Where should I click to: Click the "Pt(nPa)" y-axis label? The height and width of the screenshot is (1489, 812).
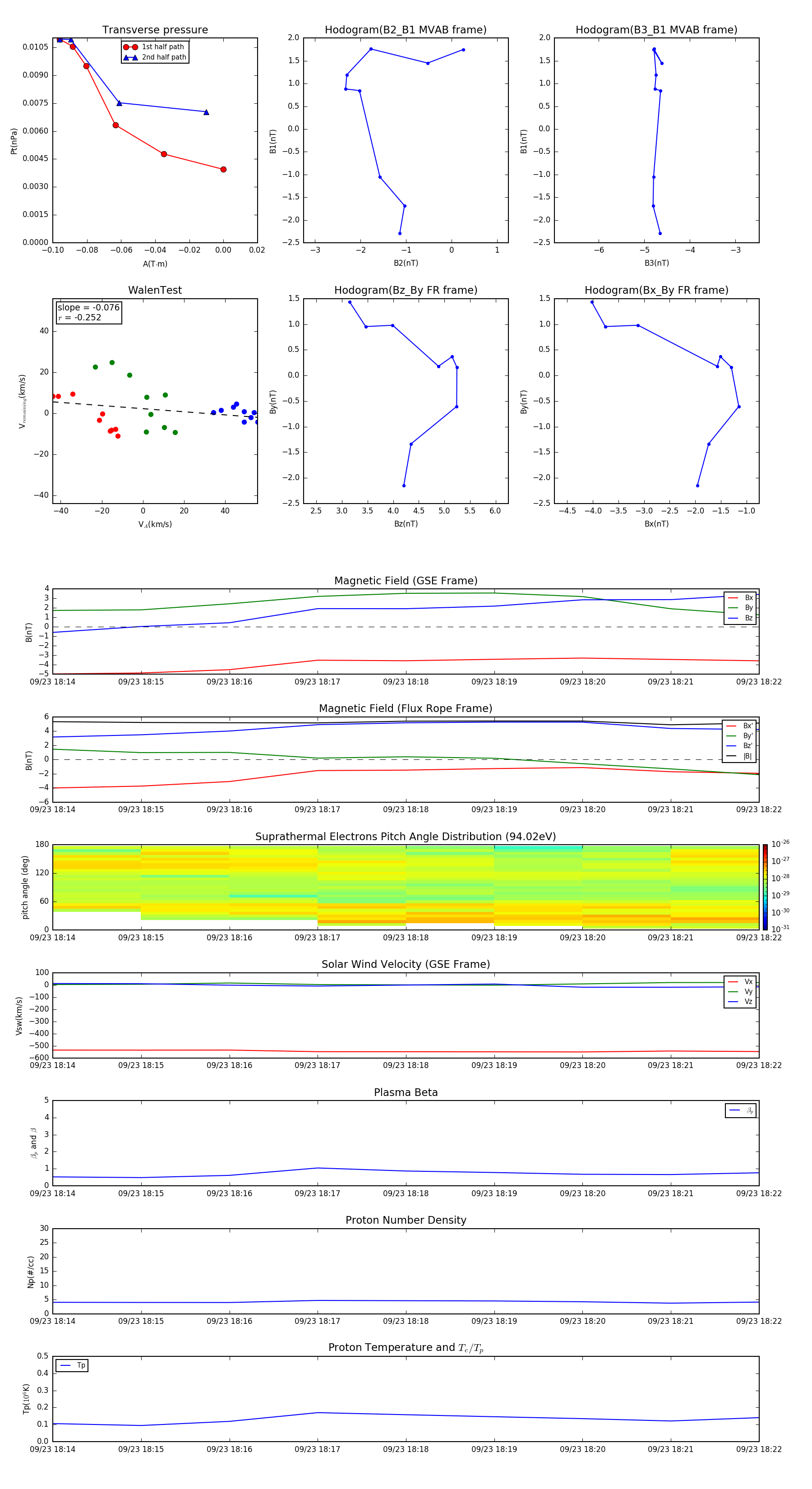14,140
